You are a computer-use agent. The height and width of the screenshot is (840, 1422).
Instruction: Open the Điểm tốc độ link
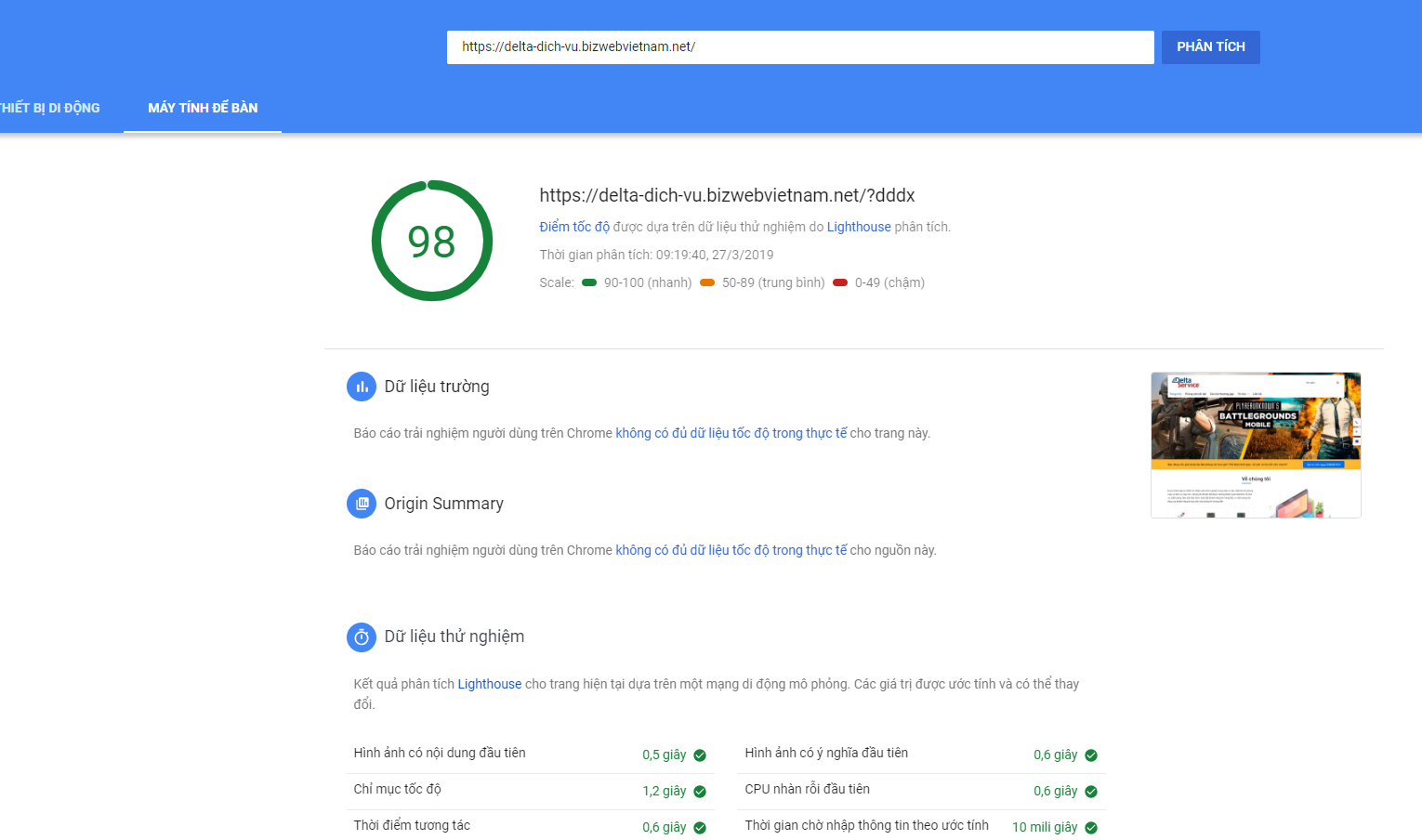click(x=574, y=227)
